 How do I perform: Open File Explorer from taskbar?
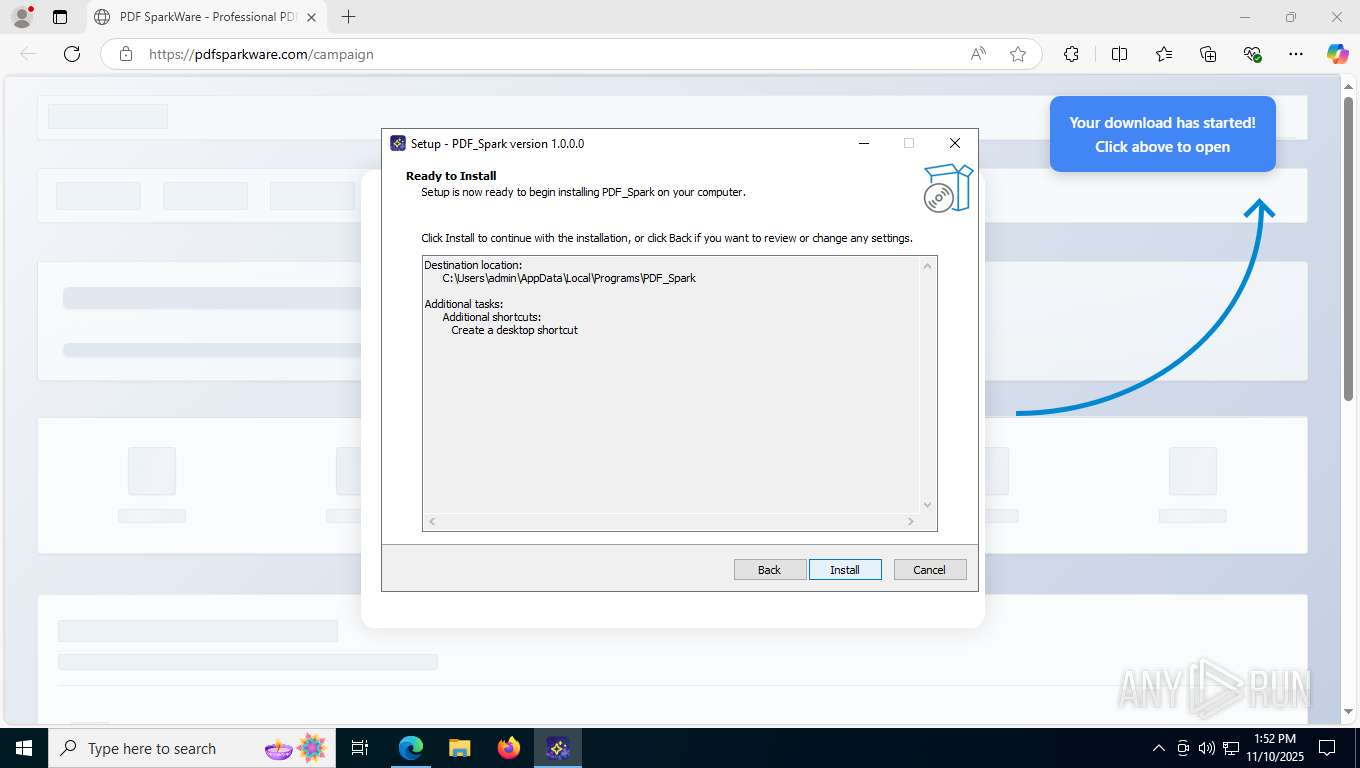click(x=459, y=748)
